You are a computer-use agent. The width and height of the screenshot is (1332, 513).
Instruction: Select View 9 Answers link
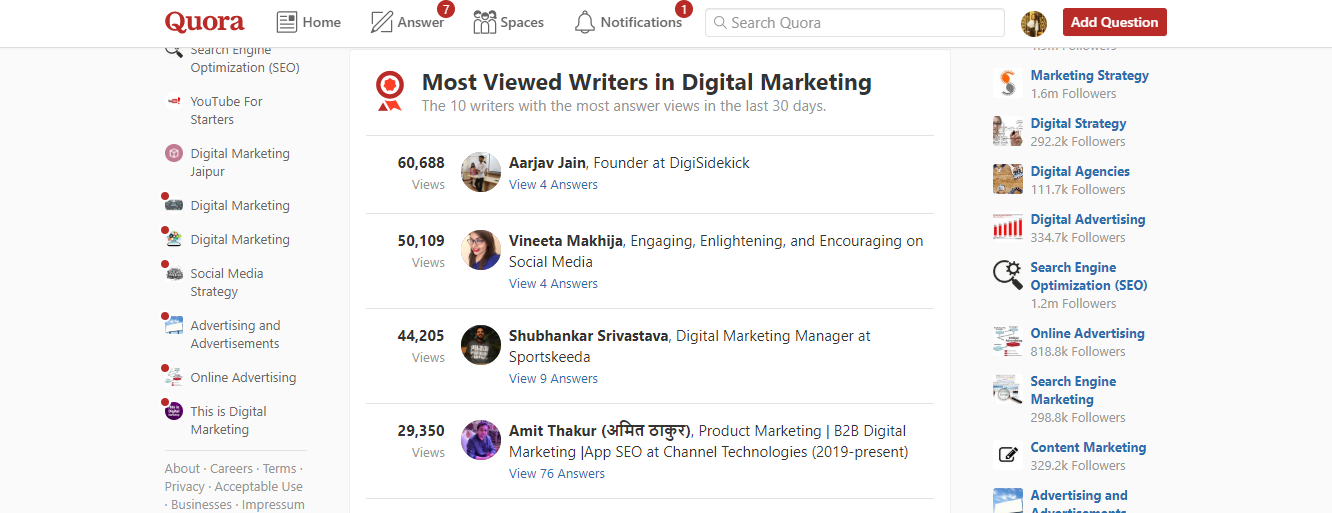click(553, 378)
